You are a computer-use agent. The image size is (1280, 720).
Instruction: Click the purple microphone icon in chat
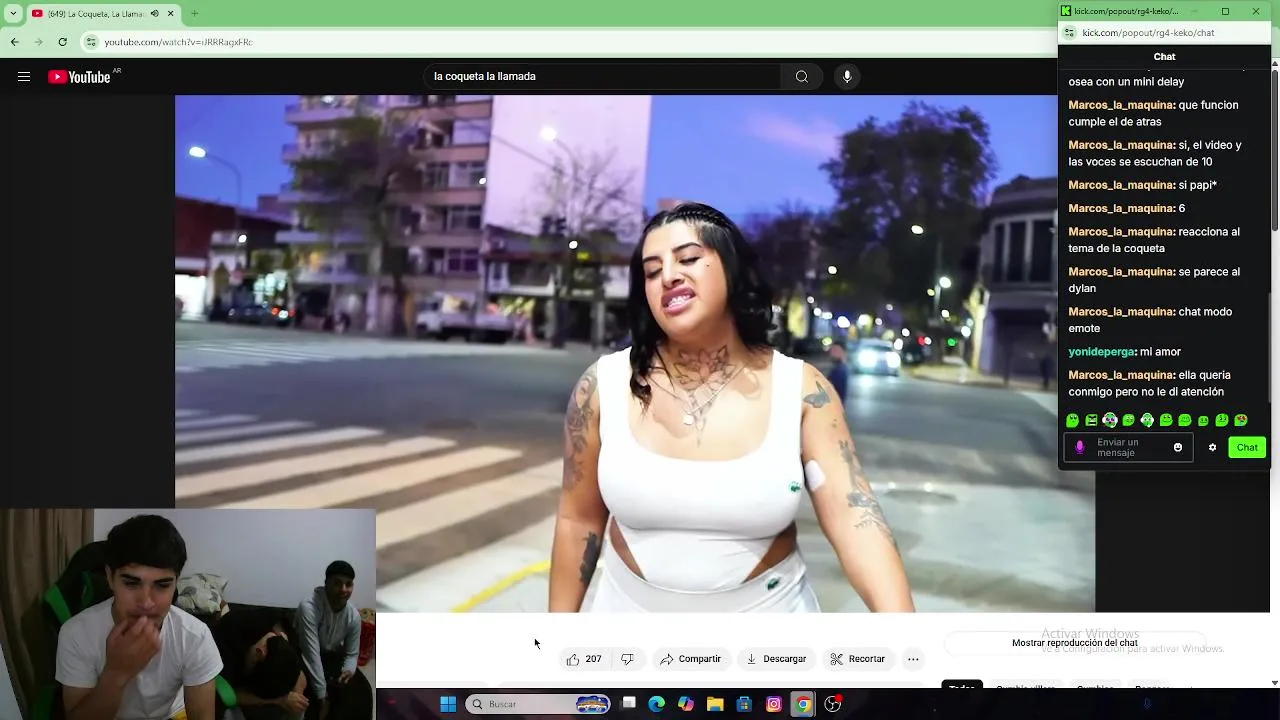click(x=1079, y=447)
